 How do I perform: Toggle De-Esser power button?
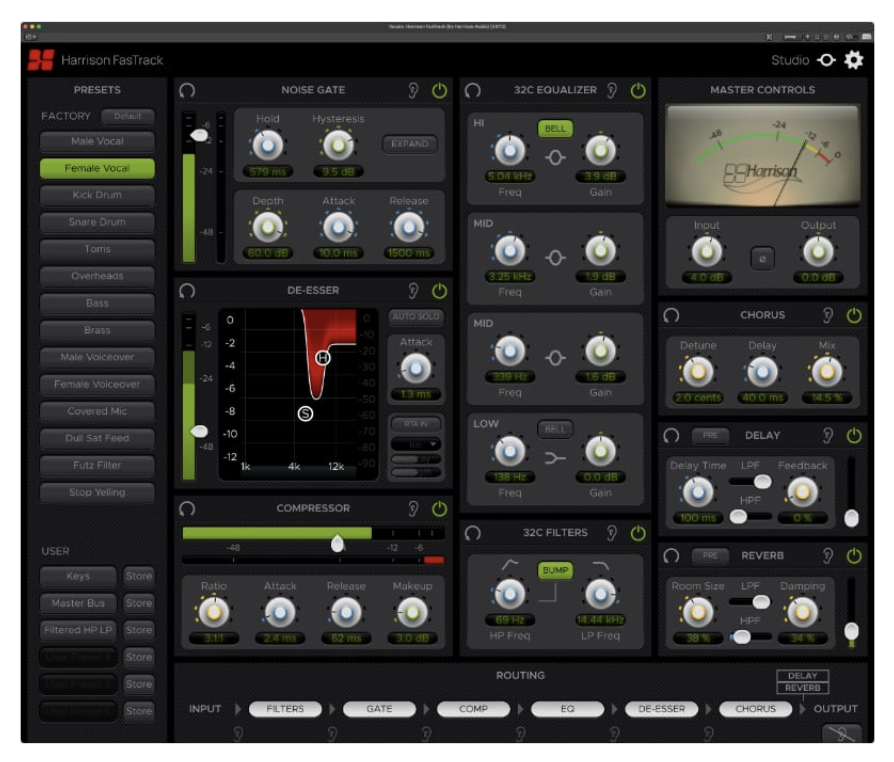(x=439, y=291)
